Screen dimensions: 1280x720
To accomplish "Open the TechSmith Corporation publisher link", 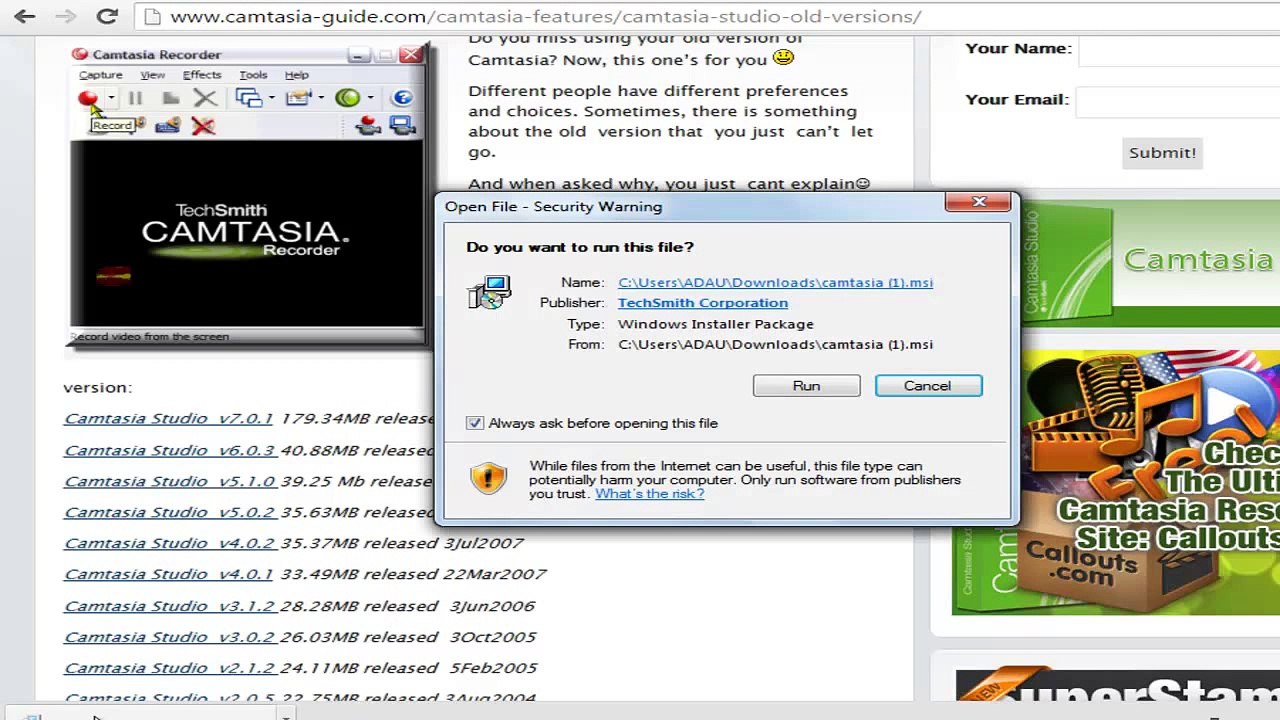I will [703, 303].
